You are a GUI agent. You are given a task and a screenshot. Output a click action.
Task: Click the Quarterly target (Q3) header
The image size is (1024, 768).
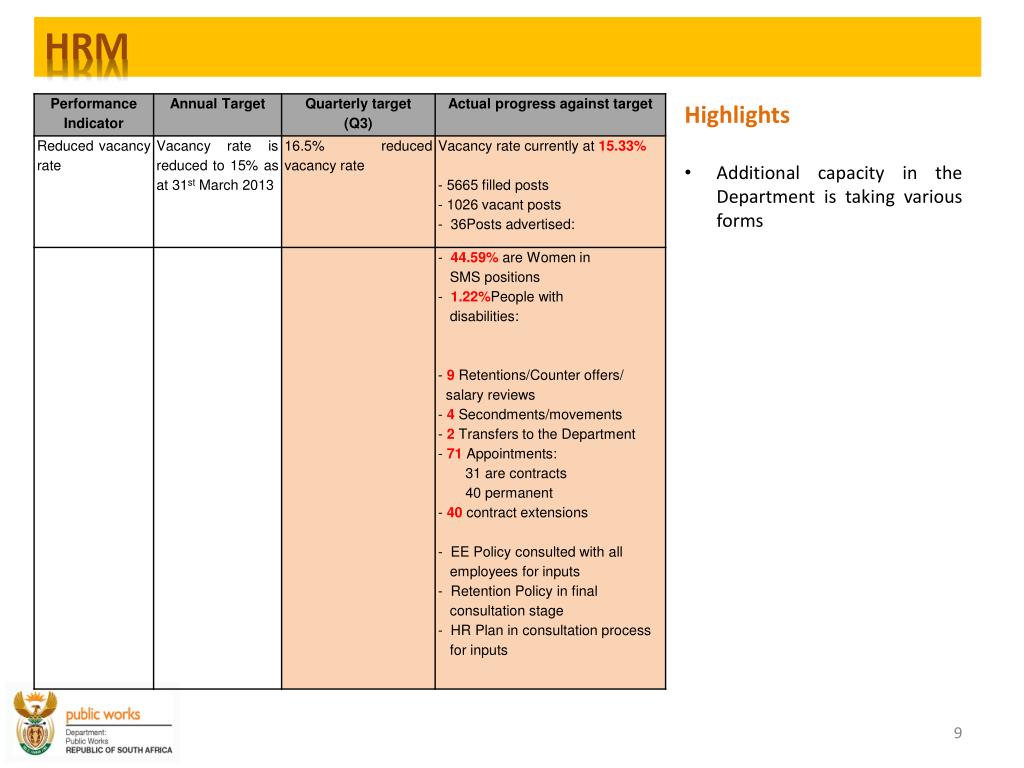point(358,114)
